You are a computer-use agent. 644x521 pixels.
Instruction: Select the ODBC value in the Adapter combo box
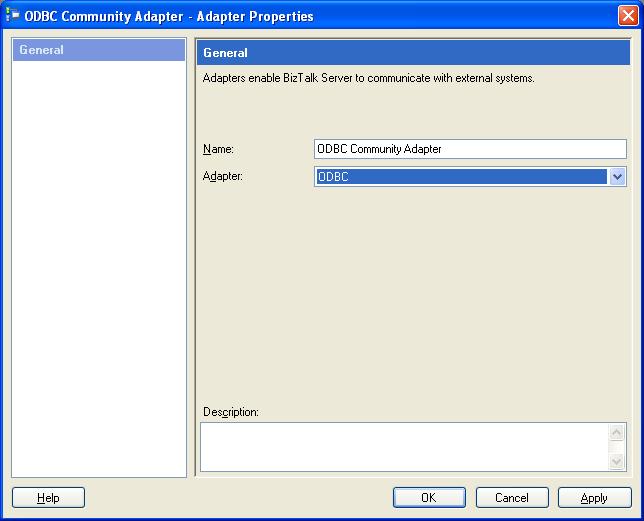[x=461, y=177]
